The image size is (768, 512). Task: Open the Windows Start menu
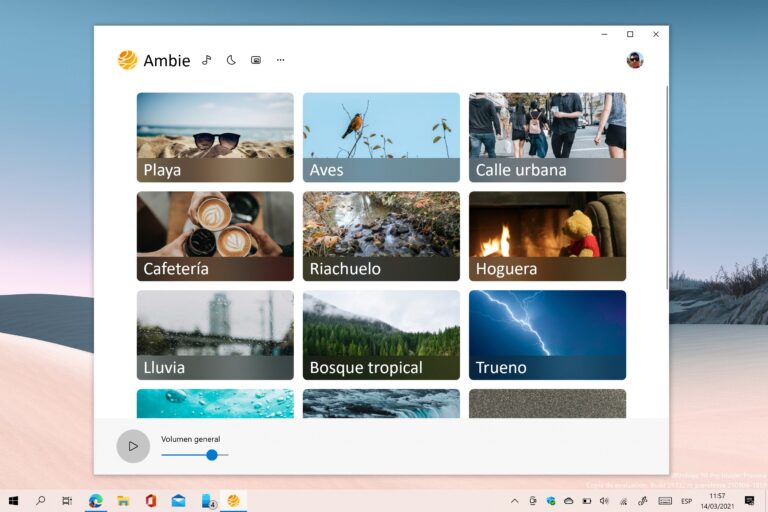pos(13,501)
